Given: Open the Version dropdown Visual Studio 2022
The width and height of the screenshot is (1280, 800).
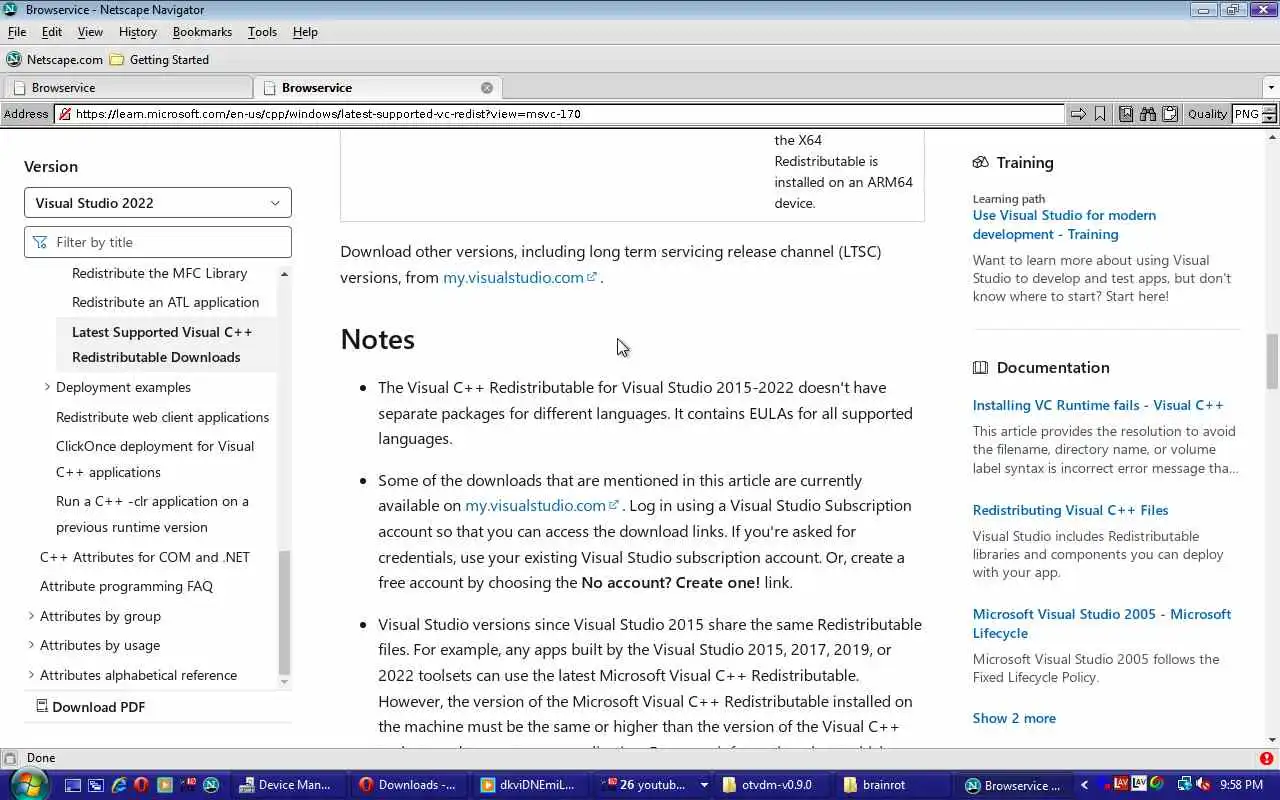Looking at the screenshot, I should point(158,203).
